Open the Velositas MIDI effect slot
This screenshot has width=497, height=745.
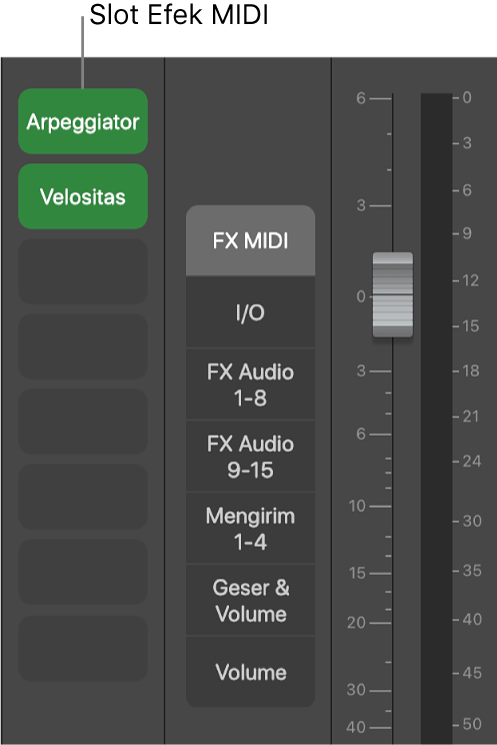click(83, 196)
